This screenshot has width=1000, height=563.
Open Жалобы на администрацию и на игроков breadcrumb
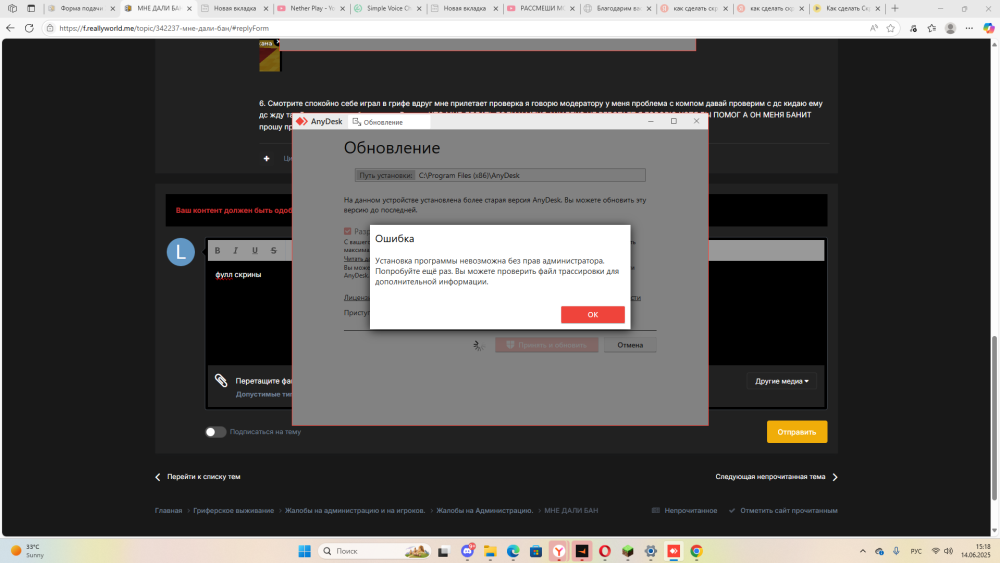(355, 510)
